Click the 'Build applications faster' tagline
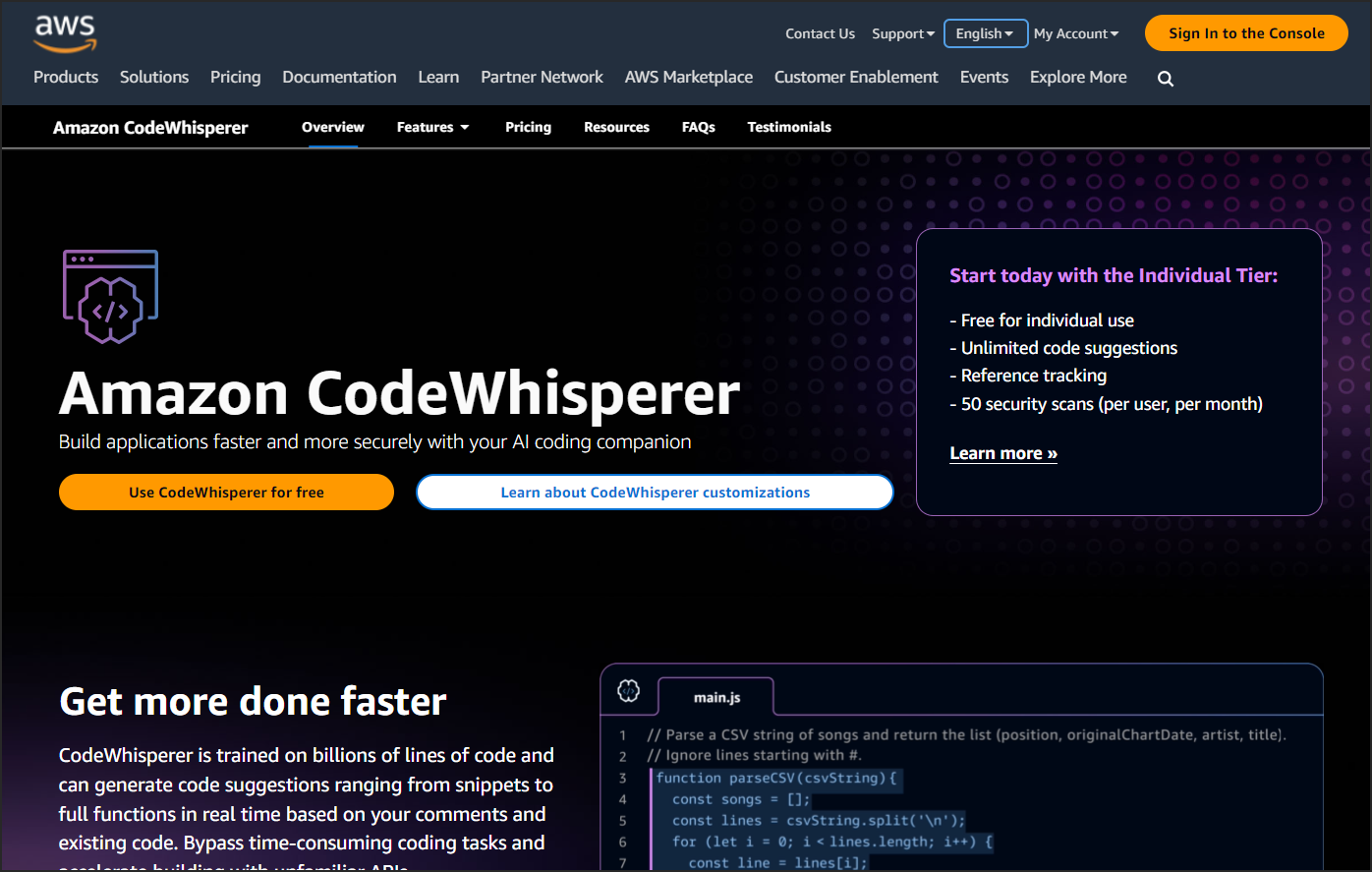Viewport: 1372px width, 872px height. 374,441
